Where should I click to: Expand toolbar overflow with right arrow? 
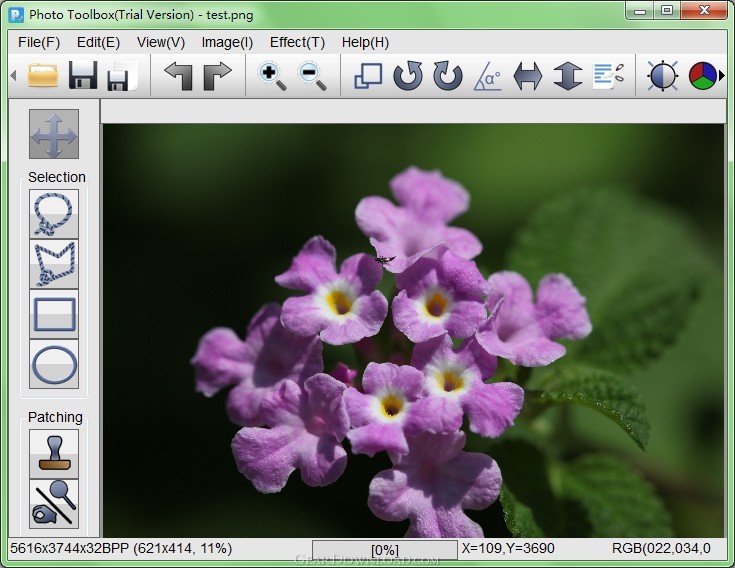tap(722, 75)
